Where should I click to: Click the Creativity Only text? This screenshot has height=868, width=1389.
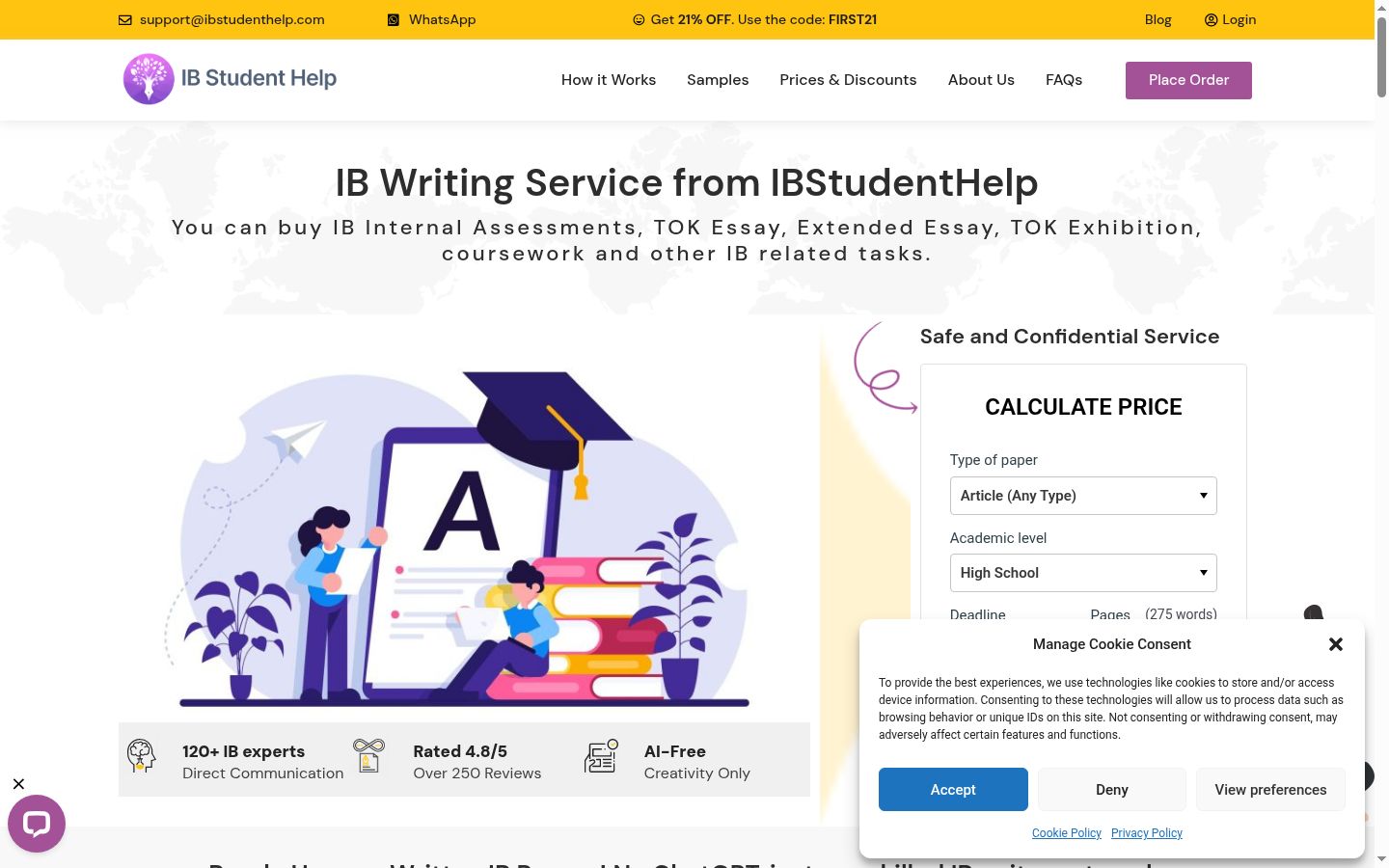point(697,773)
